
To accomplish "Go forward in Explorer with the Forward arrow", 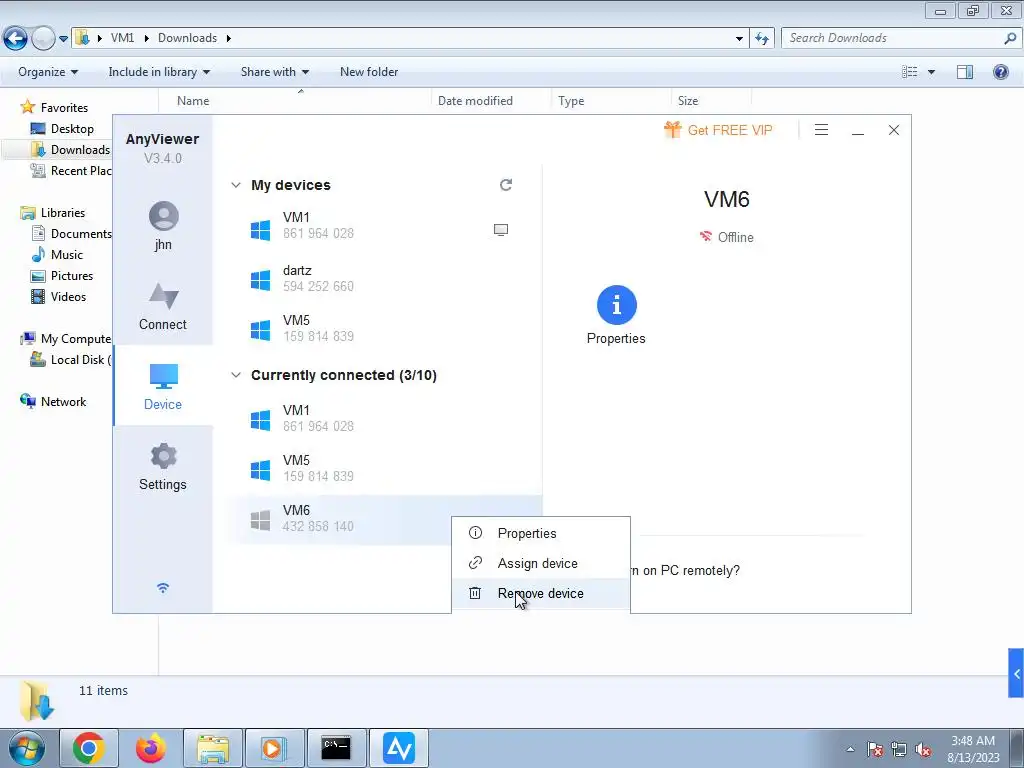I will (44, 38).
